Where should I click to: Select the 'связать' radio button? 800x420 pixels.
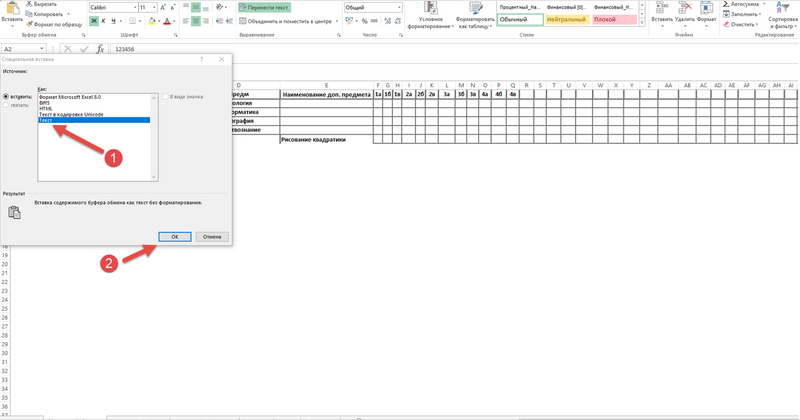click(x=7, y=104)
